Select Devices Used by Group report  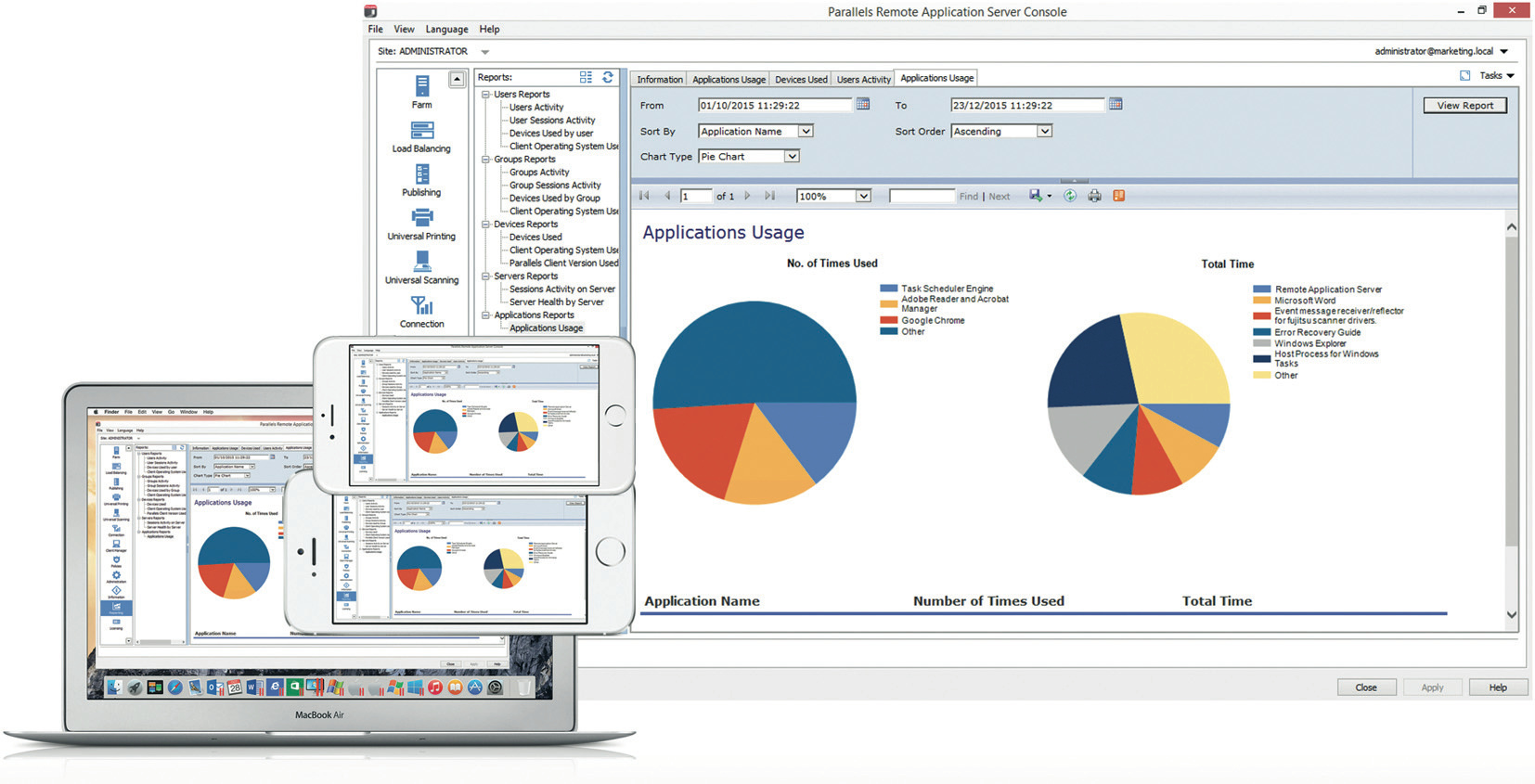555,198
